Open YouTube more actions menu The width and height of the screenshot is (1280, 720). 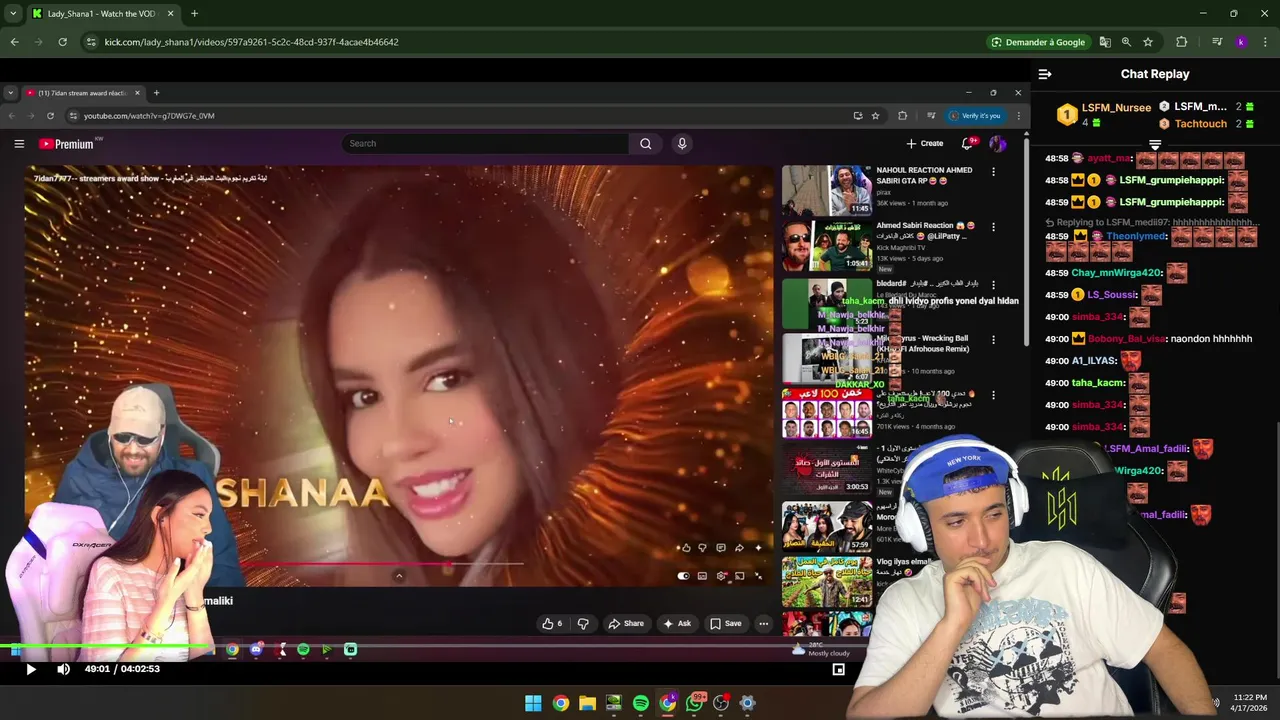click(x=763, y=623)
